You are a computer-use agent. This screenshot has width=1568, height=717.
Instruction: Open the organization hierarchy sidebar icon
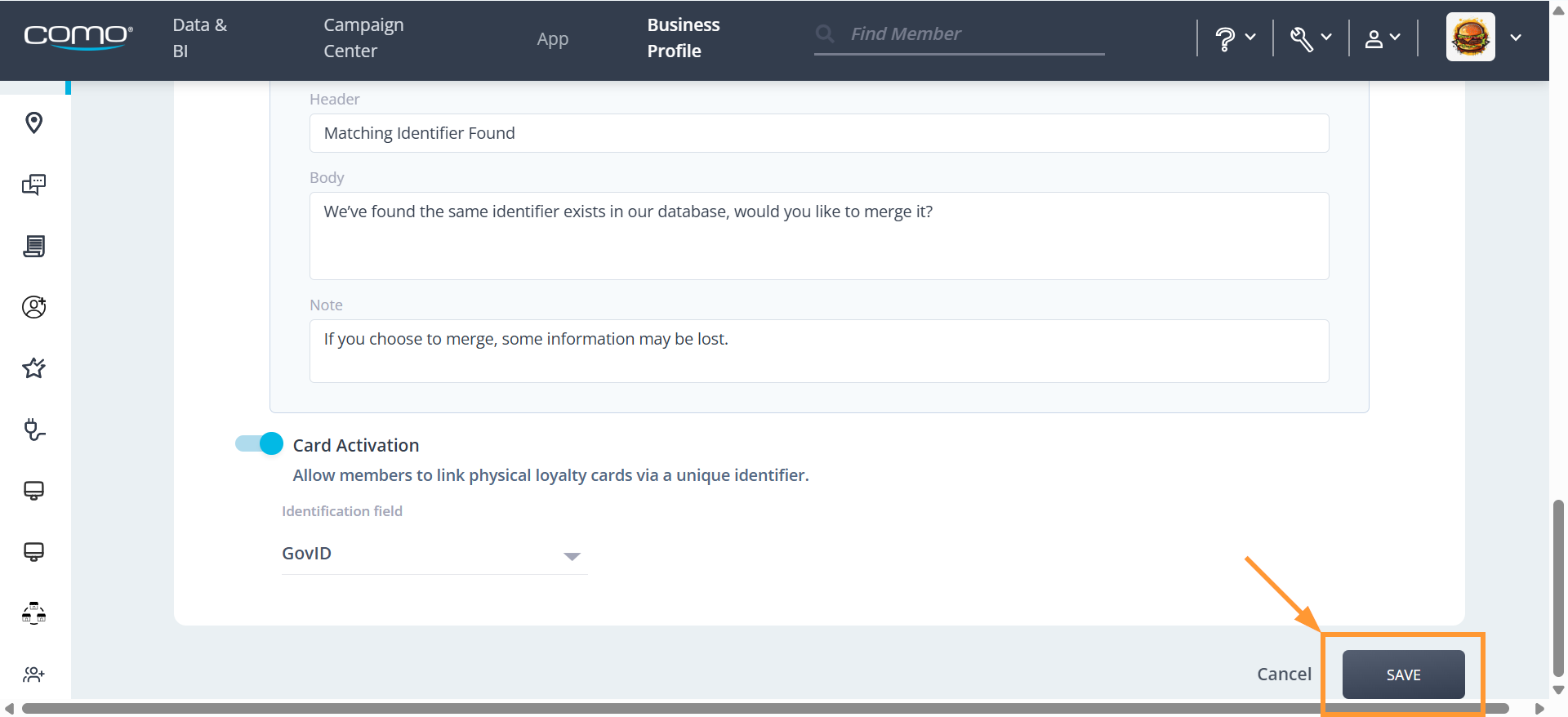[x=33, y=612]
